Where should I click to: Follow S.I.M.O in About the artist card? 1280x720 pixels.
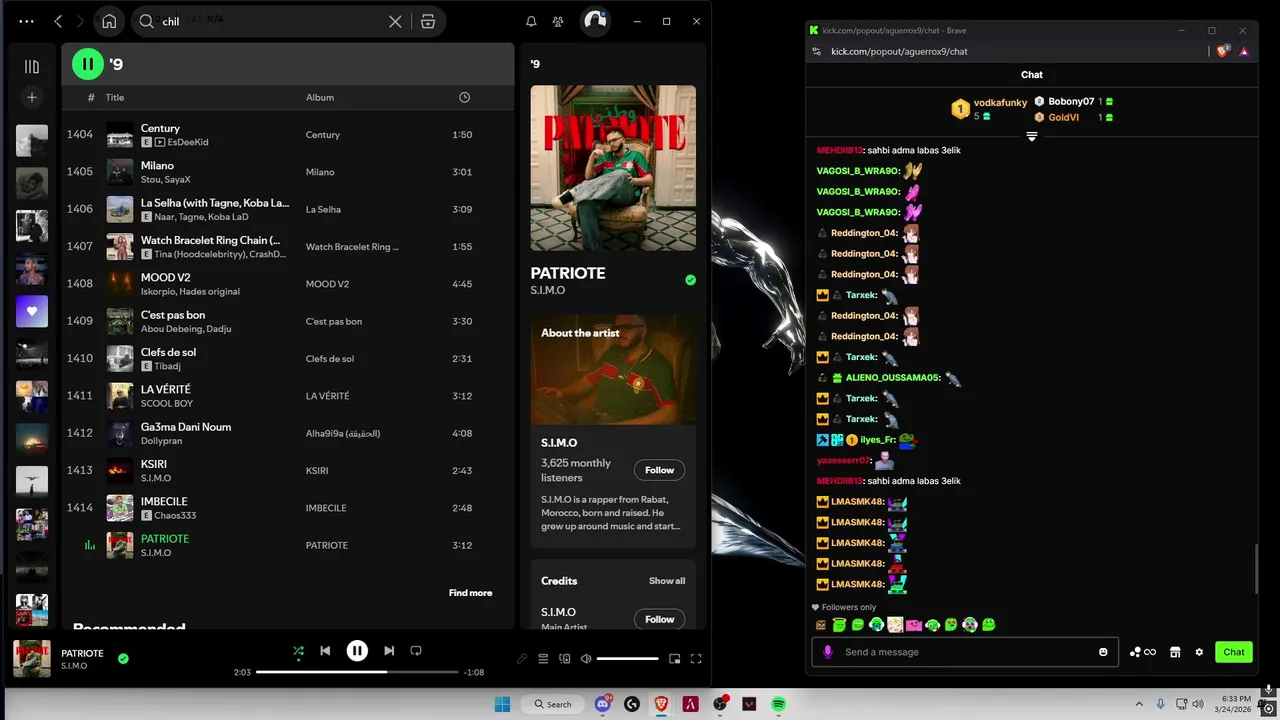(659, 470)
